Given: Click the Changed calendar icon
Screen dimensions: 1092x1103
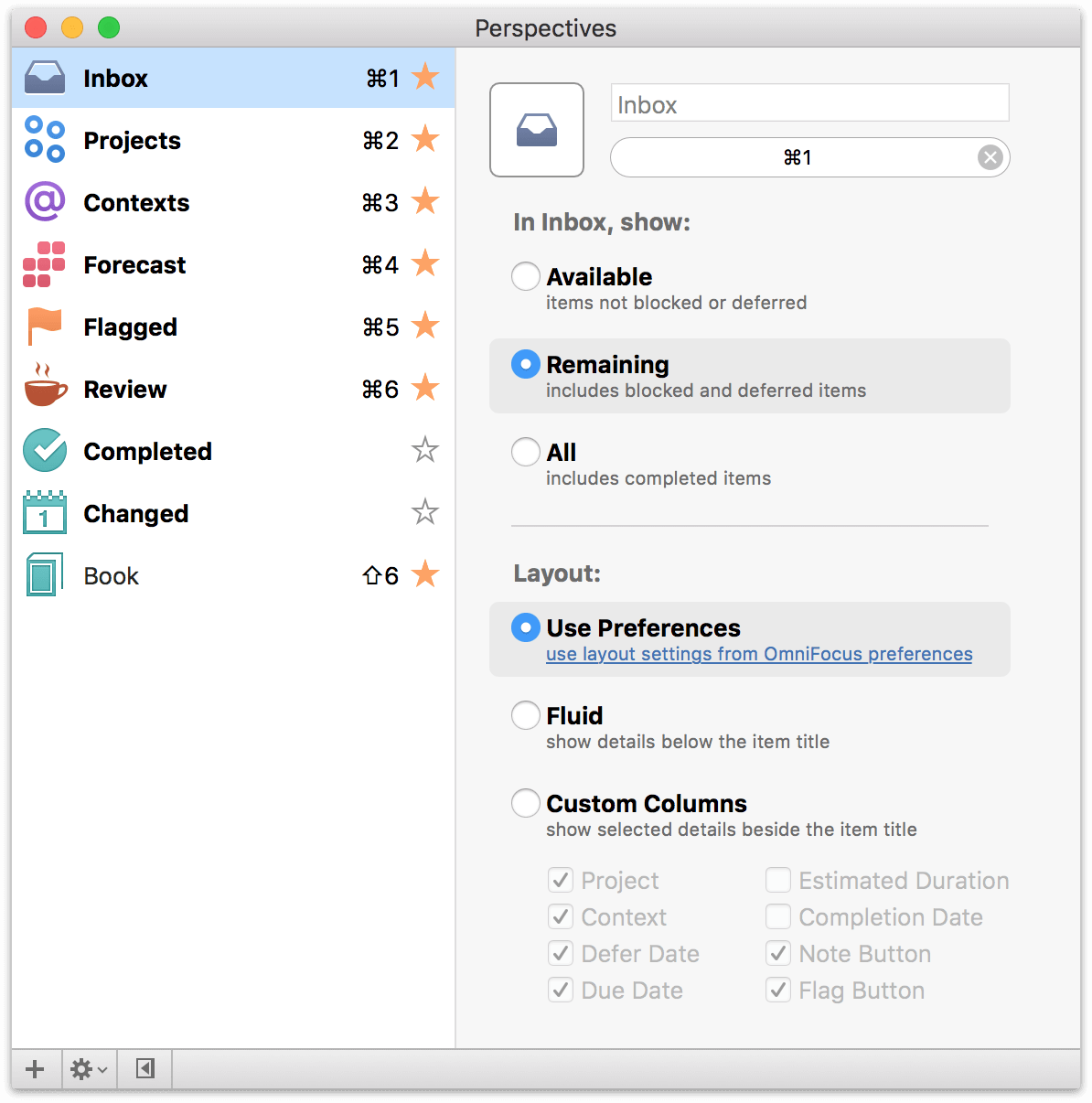Looking at the screenshot, I should click(45, 512).
